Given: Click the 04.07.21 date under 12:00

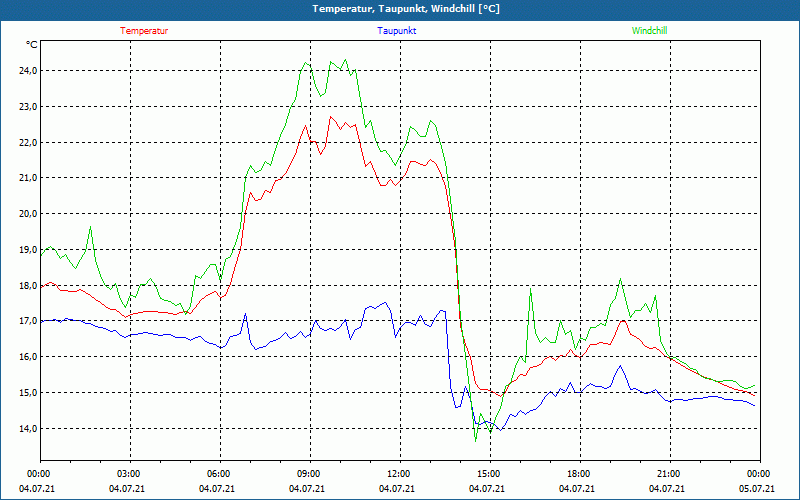Looking at the screenshot, I should point(397,489).
